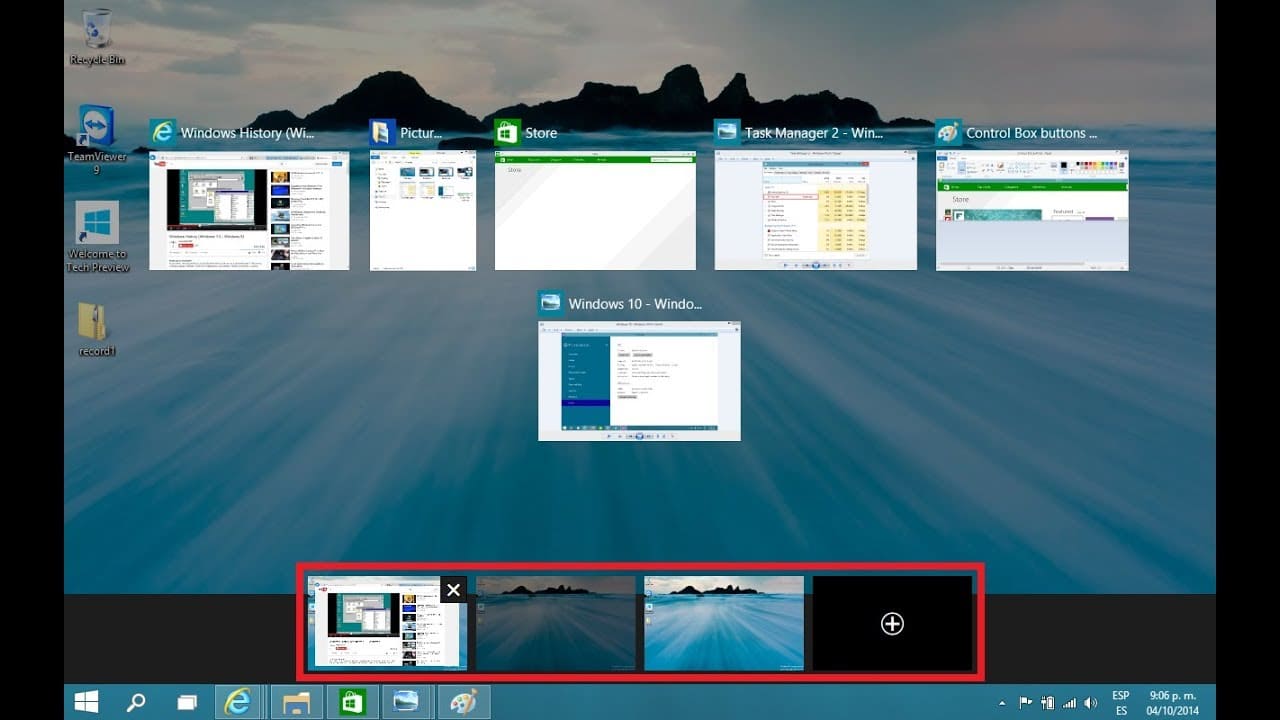Open the TeamViewer 9 desktop shortcut

point(97,140)
